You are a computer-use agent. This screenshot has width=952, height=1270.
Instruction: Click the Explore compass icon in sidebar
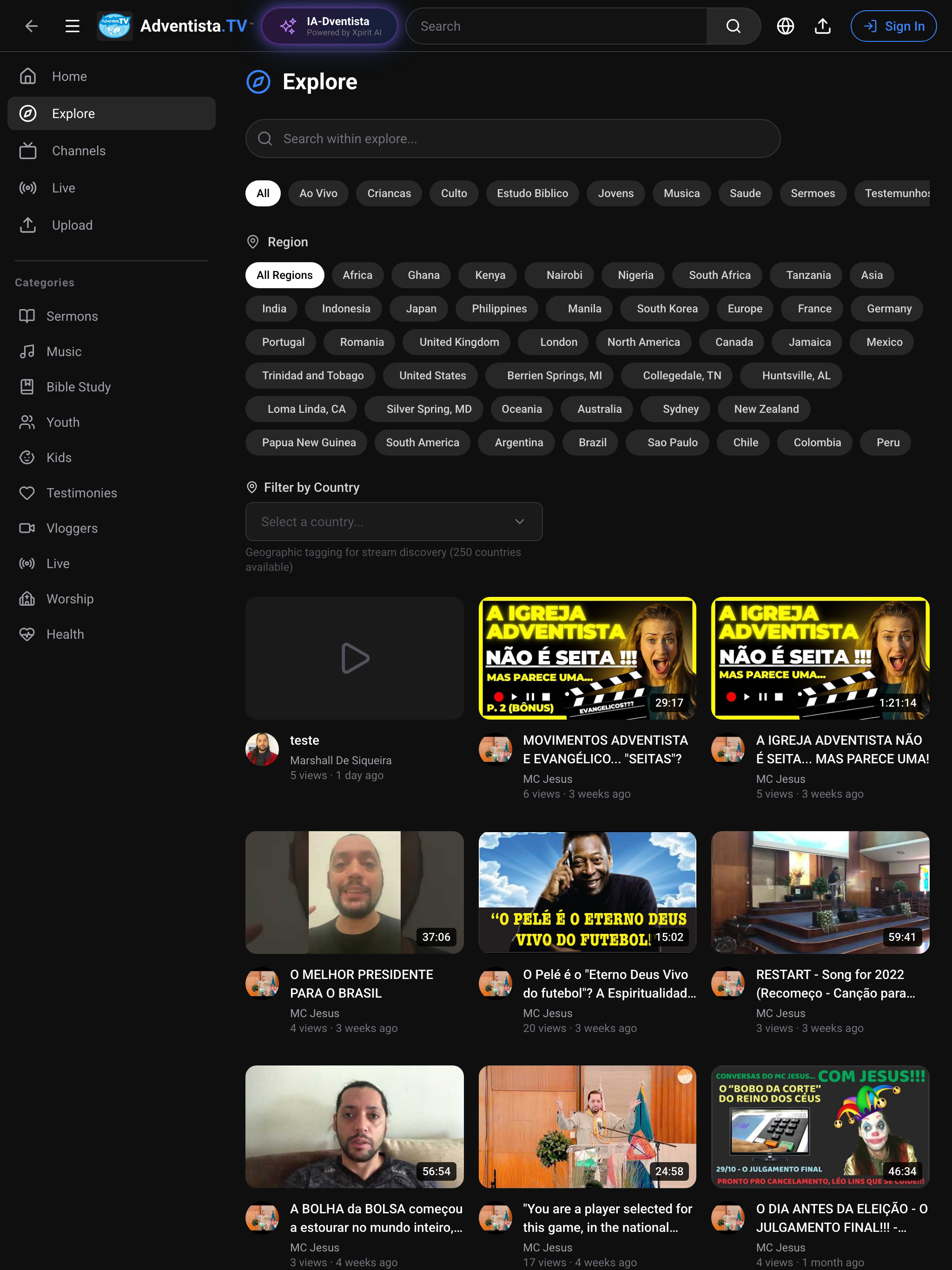27,114
